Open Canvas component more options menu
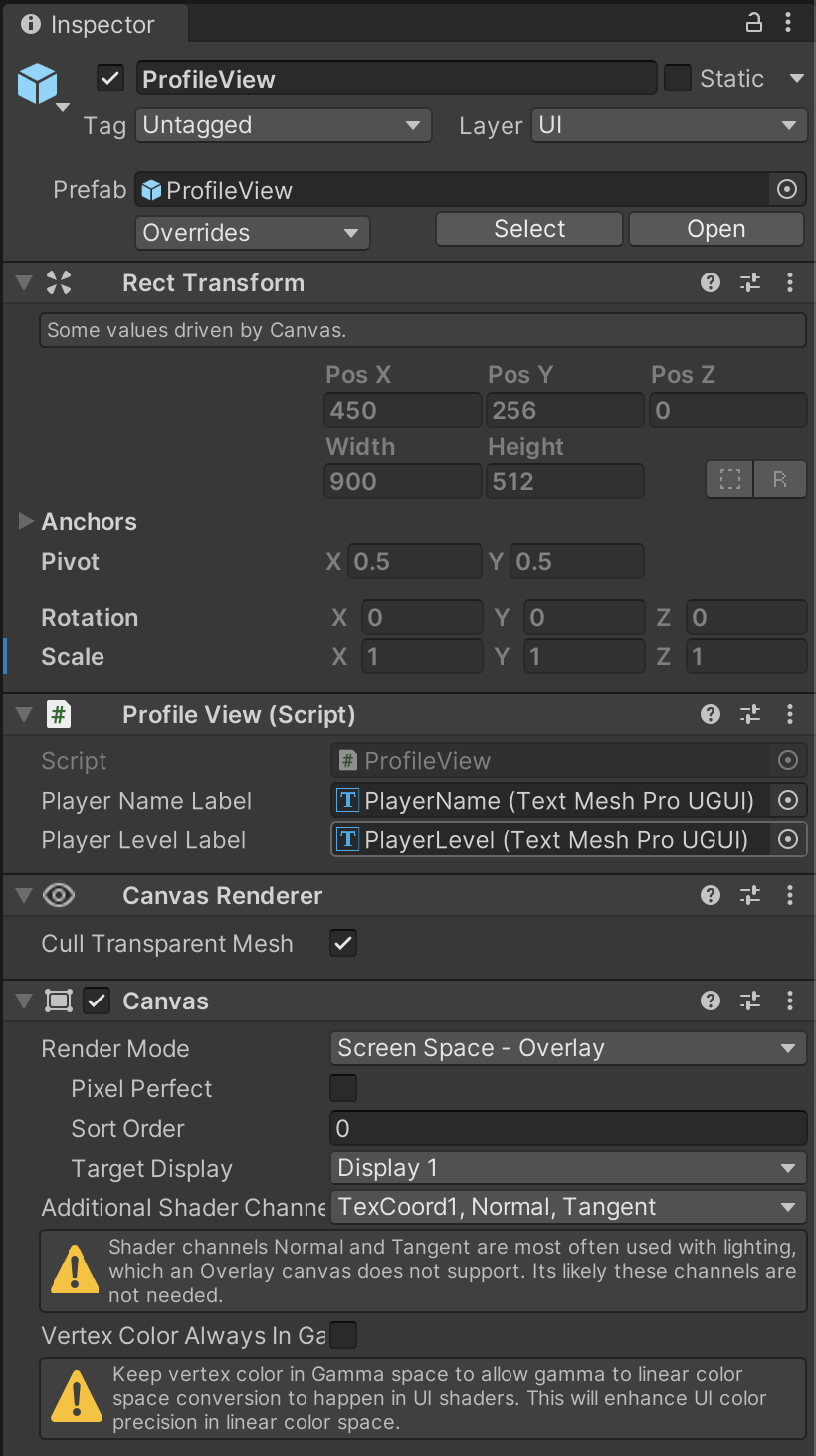 click(790, 1001)
